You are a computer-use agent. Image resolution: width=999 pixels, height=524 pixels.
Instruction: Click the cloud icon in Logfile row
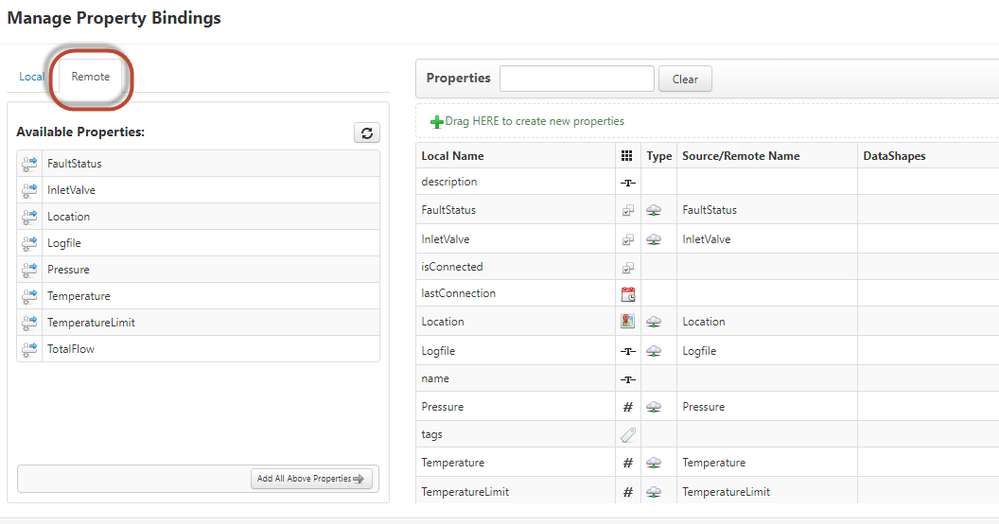coord(654,351)
